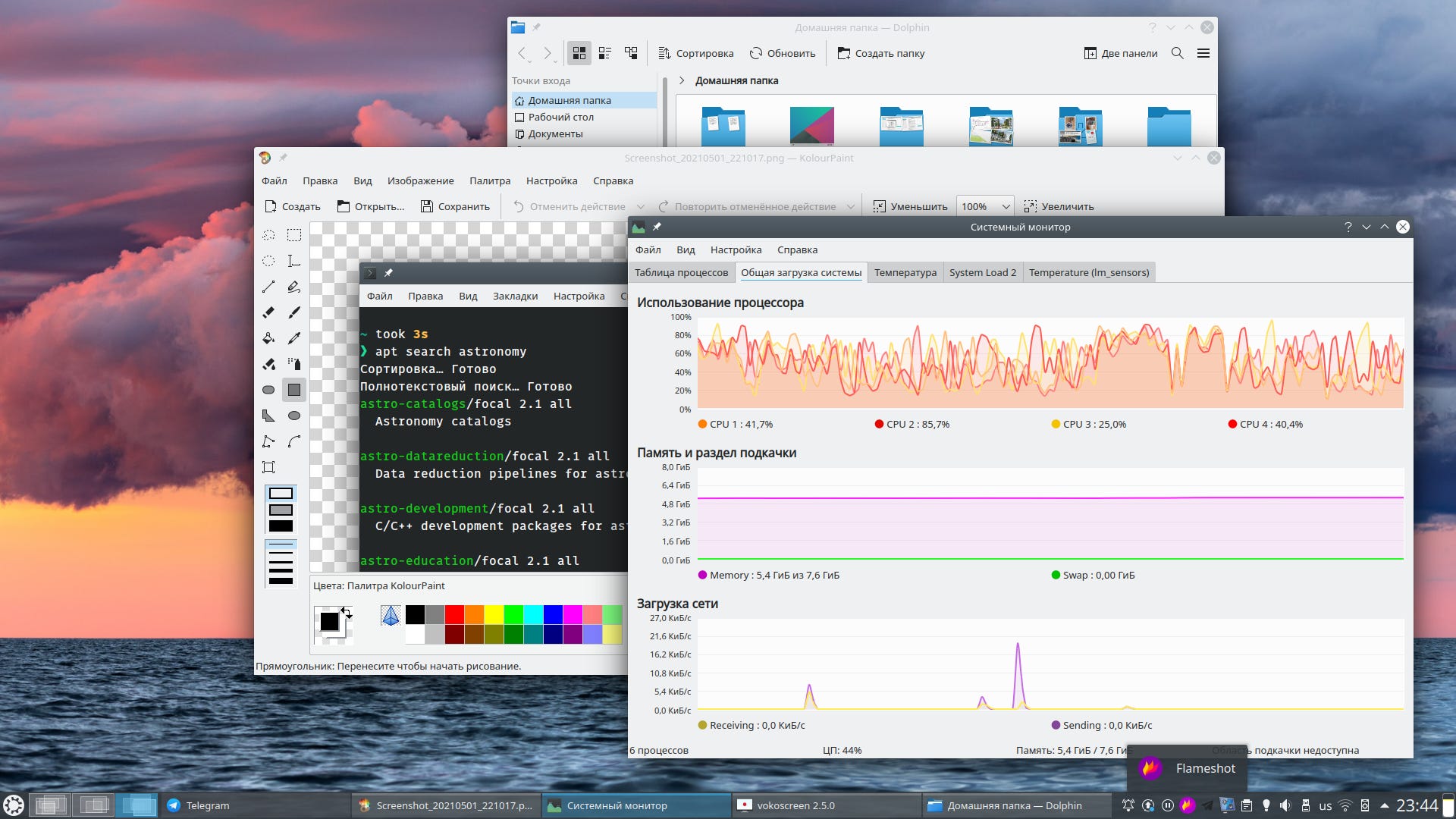Click the Сохранить icon in KolourPaint toolbar
Image resolution: width=1456 pixels, height=819 pixels.
[428, 206]
